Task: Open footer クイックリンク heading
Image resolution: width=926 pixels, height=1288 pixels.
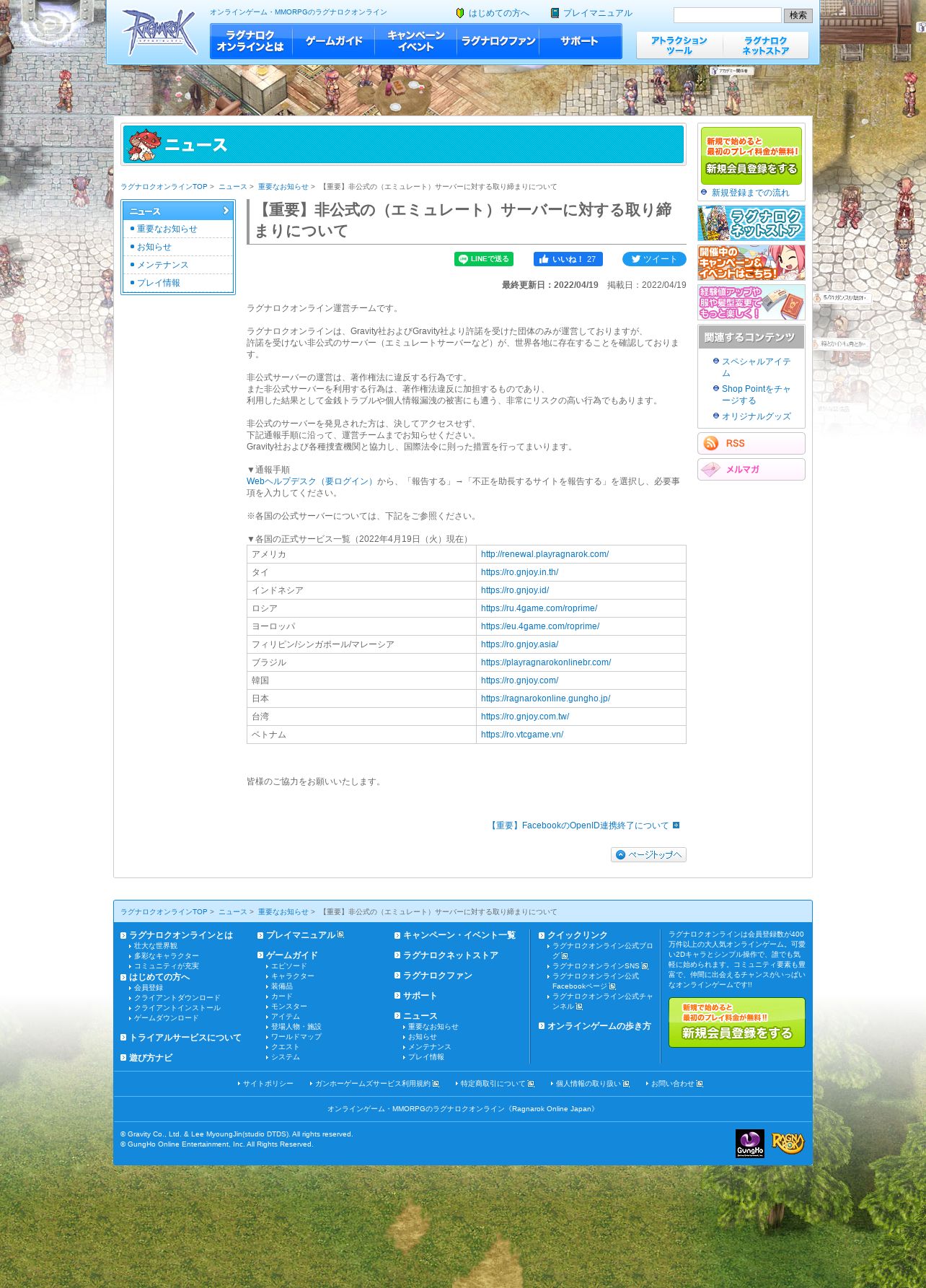Action: (x=577, y=935)
